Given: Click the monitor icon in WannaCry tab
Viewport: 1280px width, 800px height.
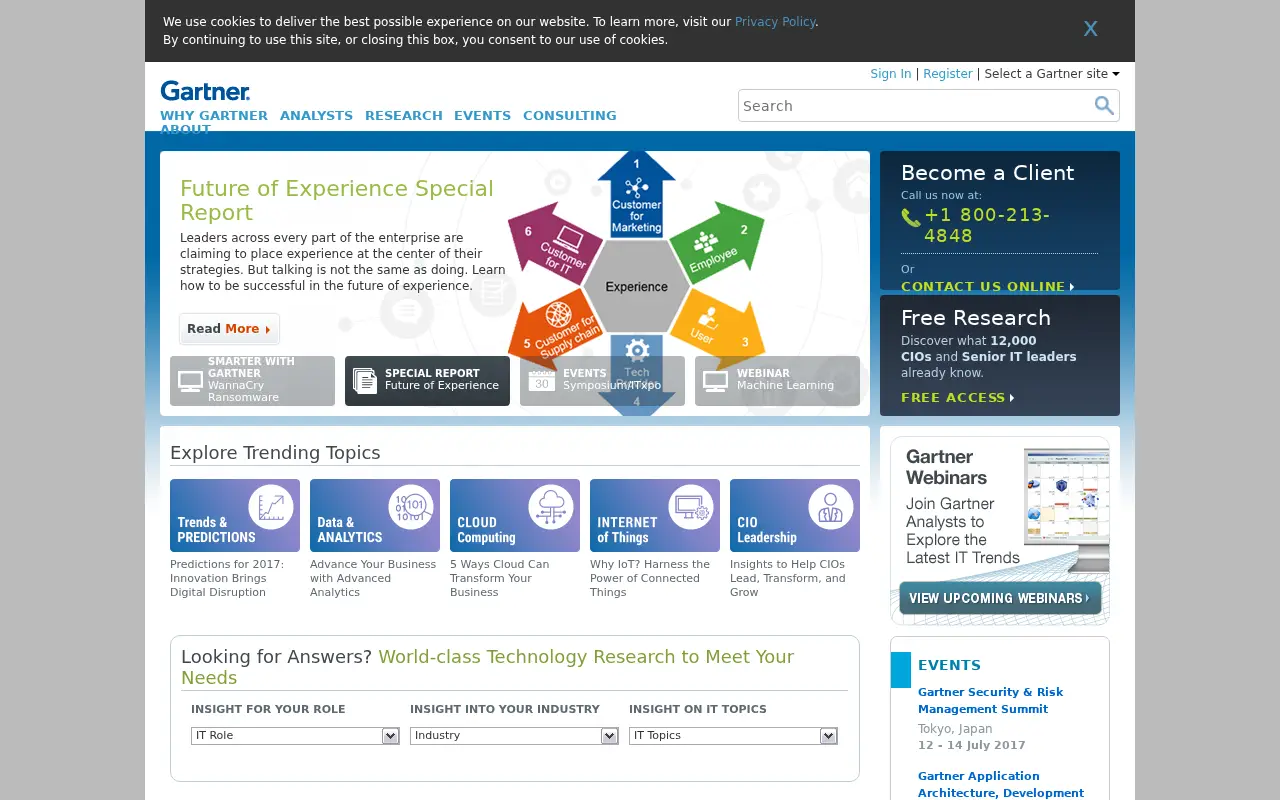Looking at the screenshot, I should pos(190,381).
